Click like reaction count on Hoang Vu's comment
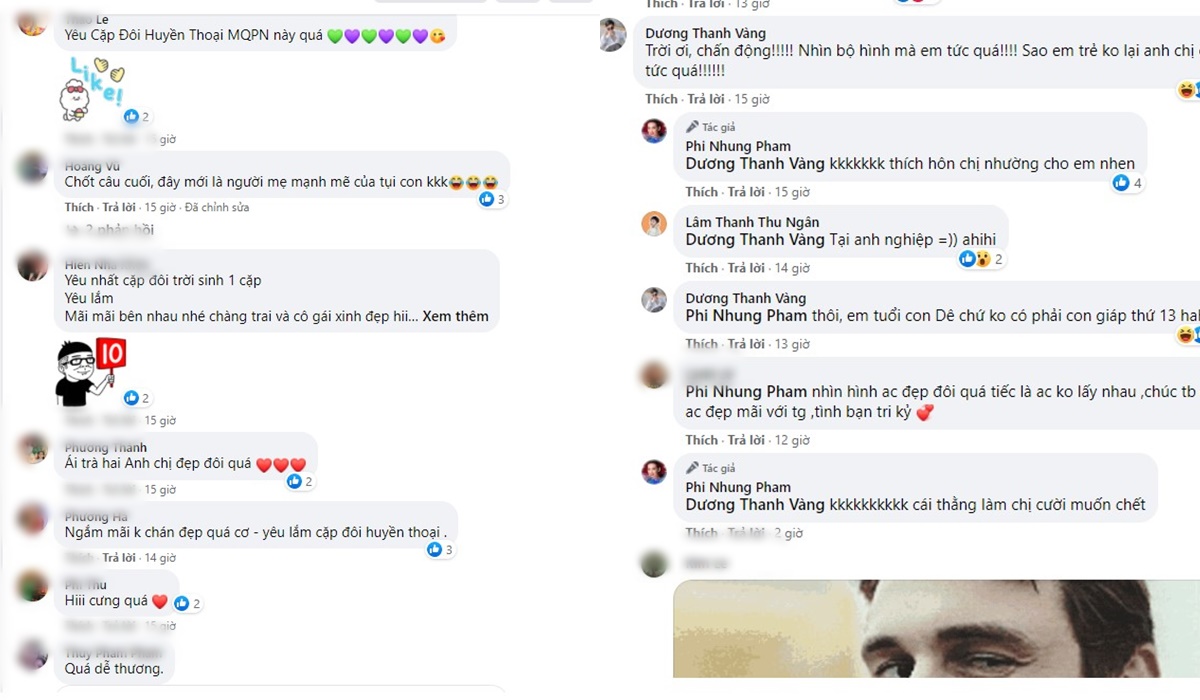 (x=493, y=199)
